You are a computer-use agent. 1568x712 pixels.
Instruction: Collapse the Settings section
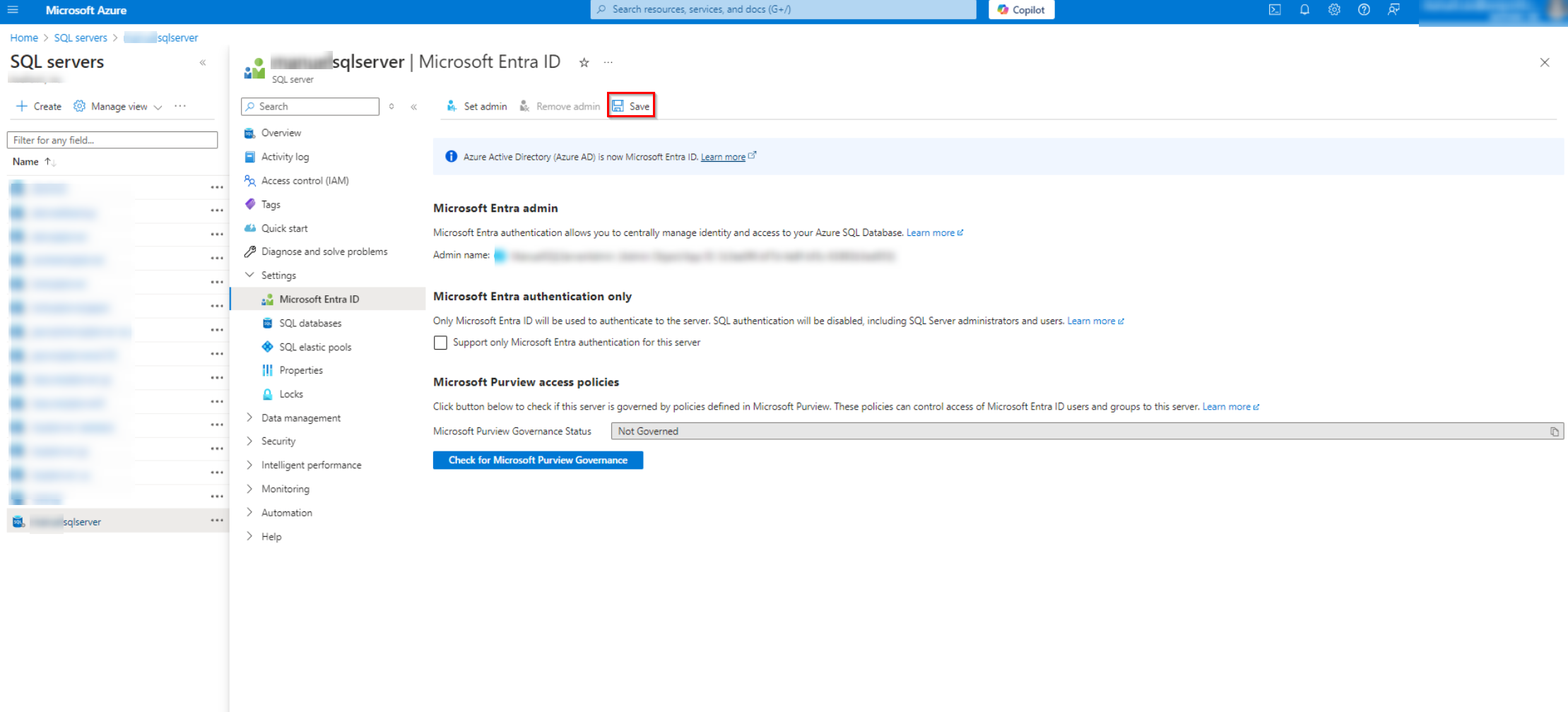point(249,275)
